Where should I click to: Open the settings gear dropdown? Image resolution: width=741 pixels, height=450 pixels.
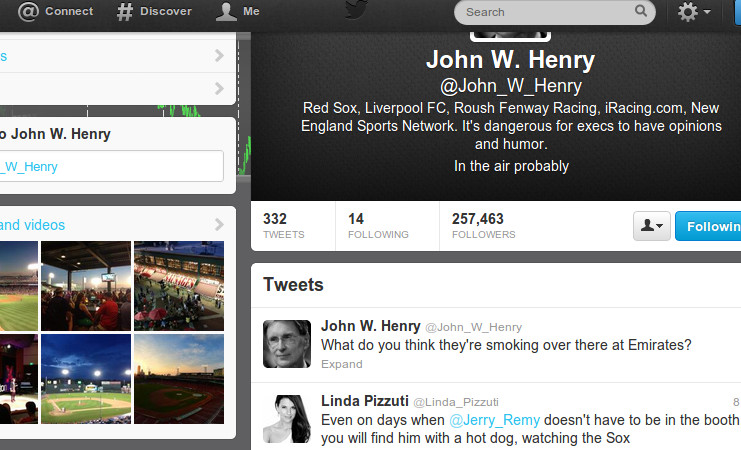click(x=694, y=12)
